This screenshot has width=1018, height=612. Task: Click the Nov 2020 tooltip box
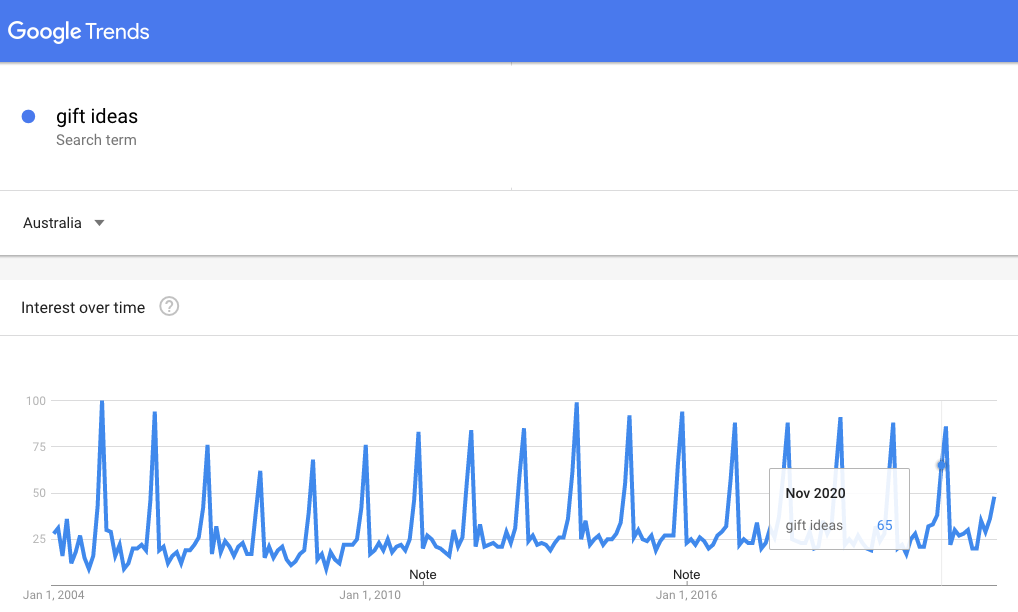[839, 509]
